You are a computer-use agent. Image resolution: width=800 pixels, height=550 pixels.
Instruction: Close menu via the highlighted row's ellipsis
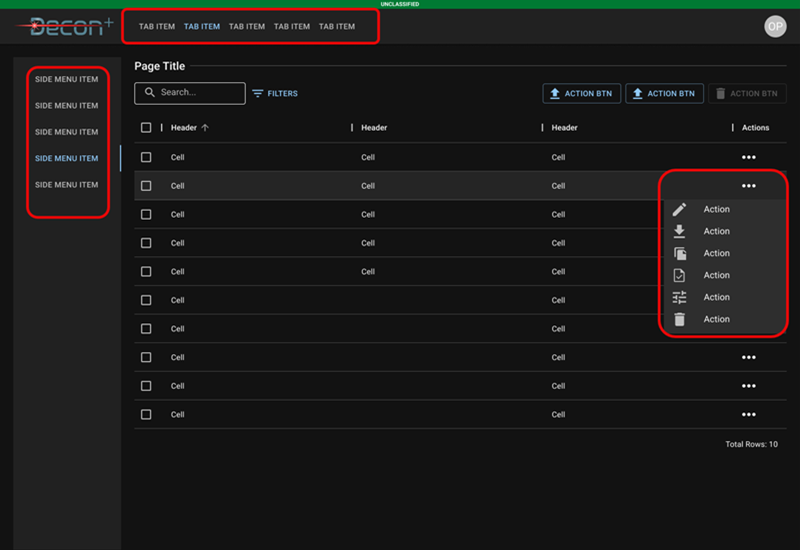coord(748,186)
